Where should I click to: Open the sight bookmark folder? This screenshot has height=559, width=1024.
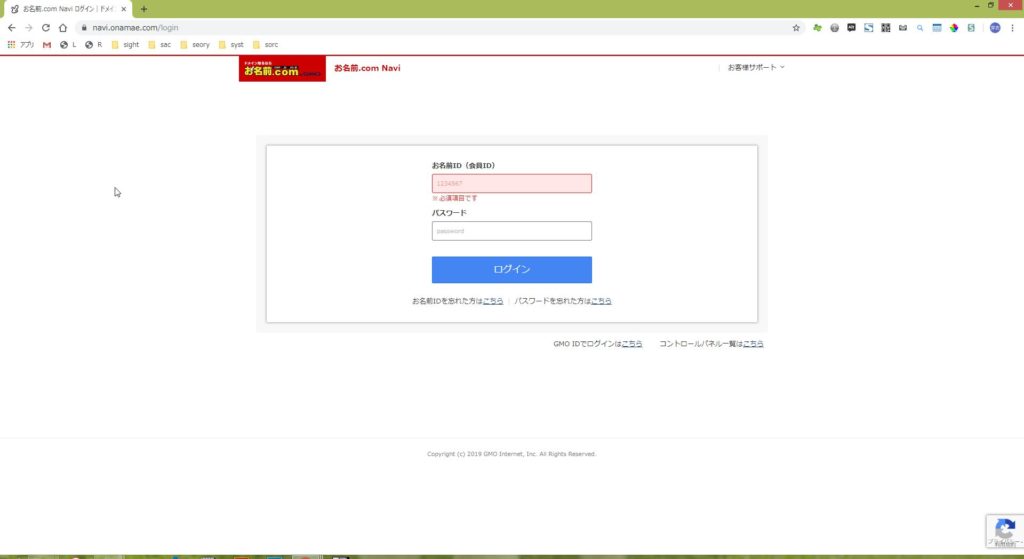coord(125,44)
